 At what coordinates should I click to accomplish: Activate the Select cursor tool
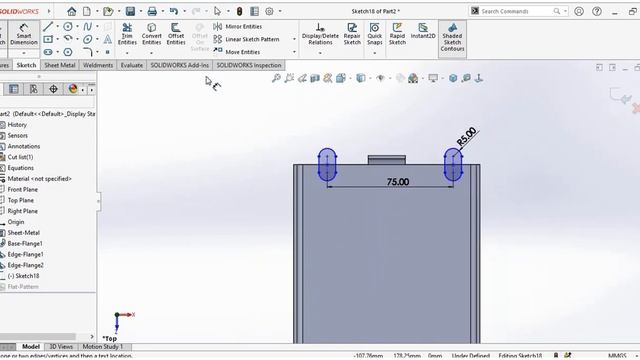coord(217,11)
